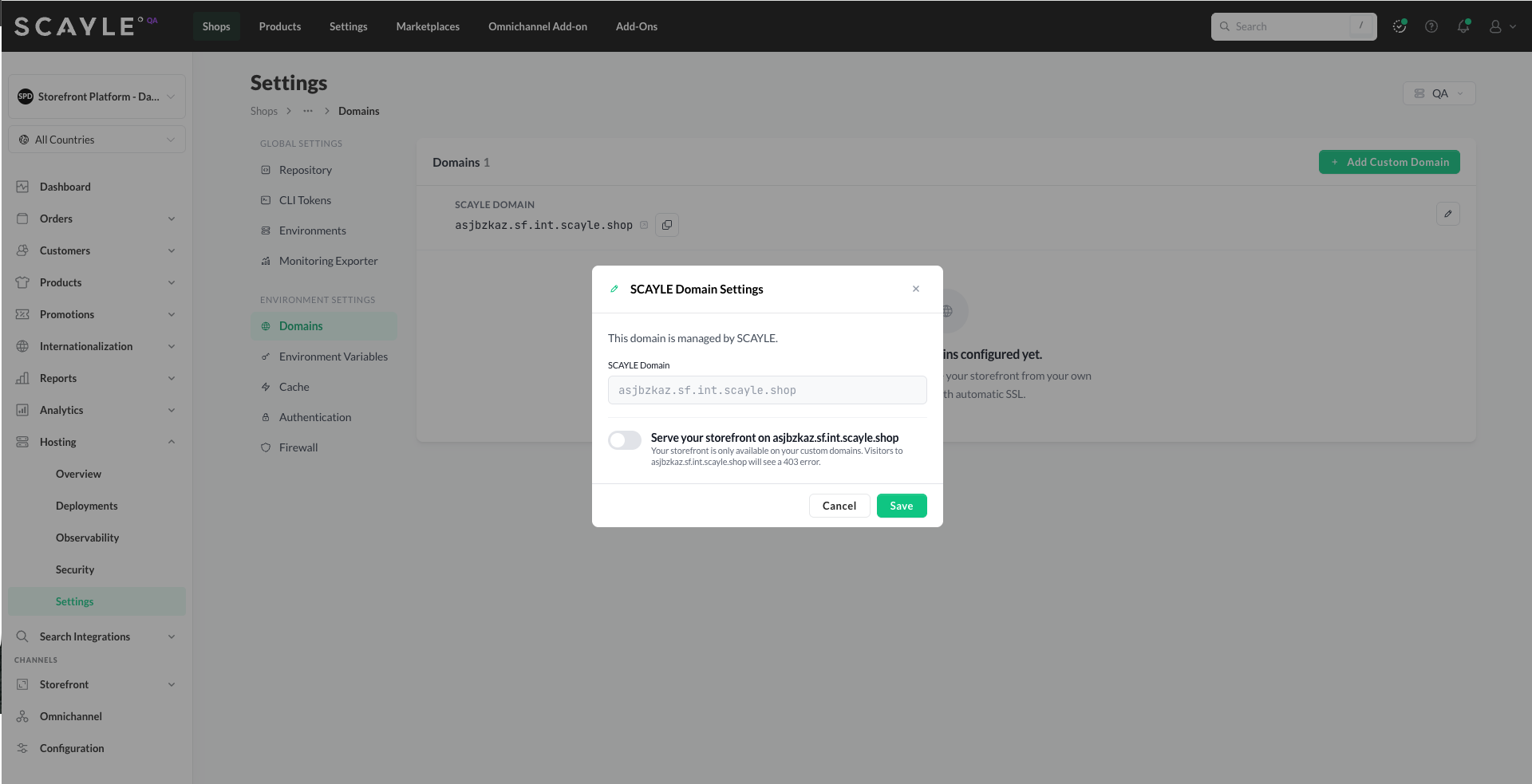Viewport: 1532px width, 784px height.
Task: Open the All Countries dropdown
Action: 97,140
